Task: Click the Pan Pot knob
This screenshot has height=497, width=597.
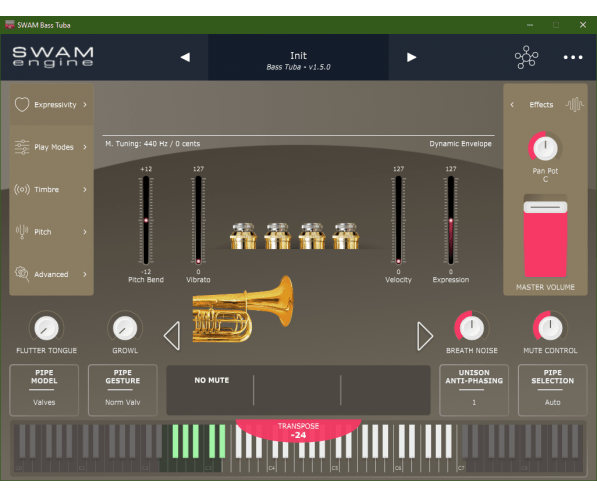Action: (545, 148)
